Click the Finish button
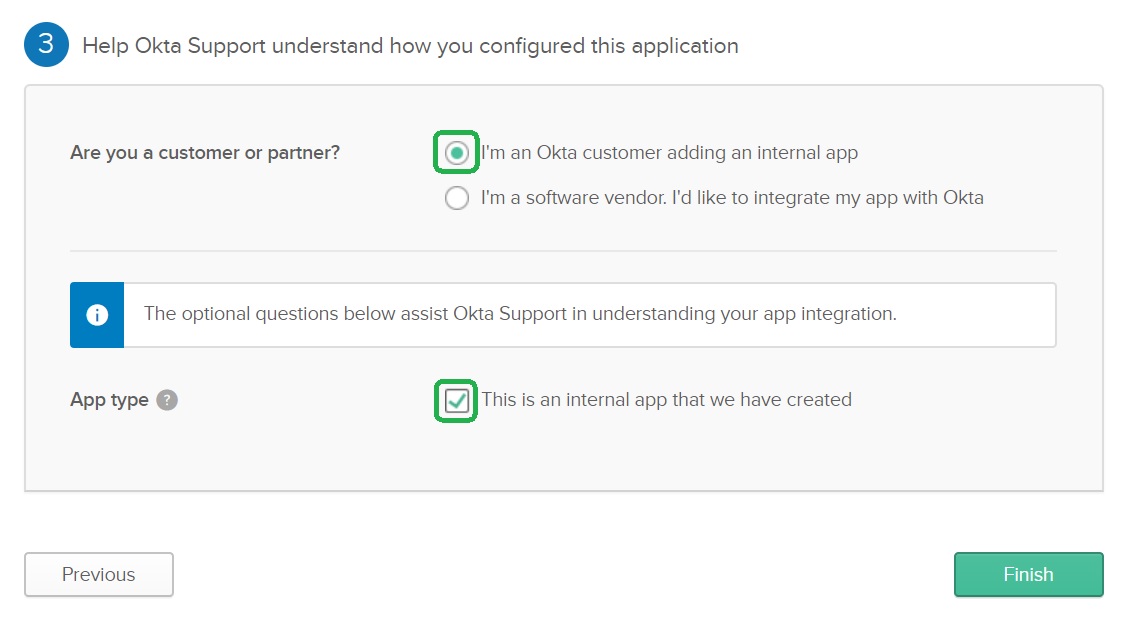Viewport: 1143px width, 624px height. (x=1028, y=574)
